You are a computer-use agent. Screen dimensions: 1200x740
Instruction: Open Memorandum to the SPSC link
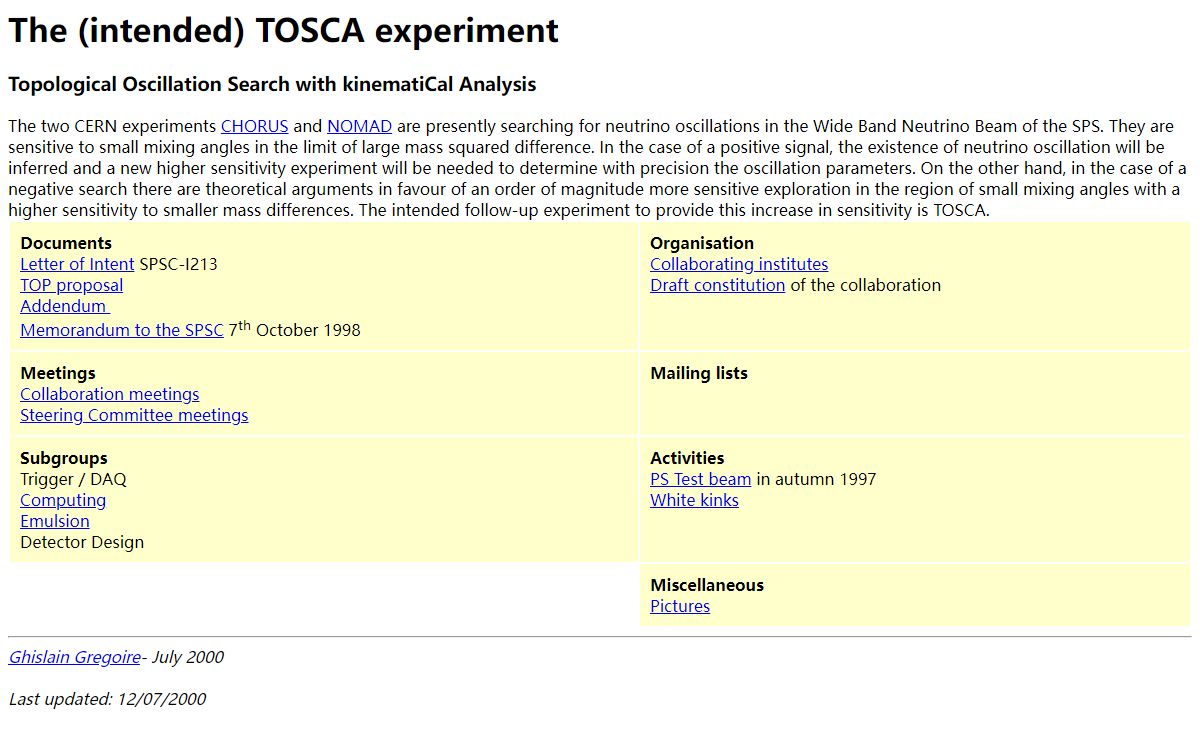tap(121, 330)
